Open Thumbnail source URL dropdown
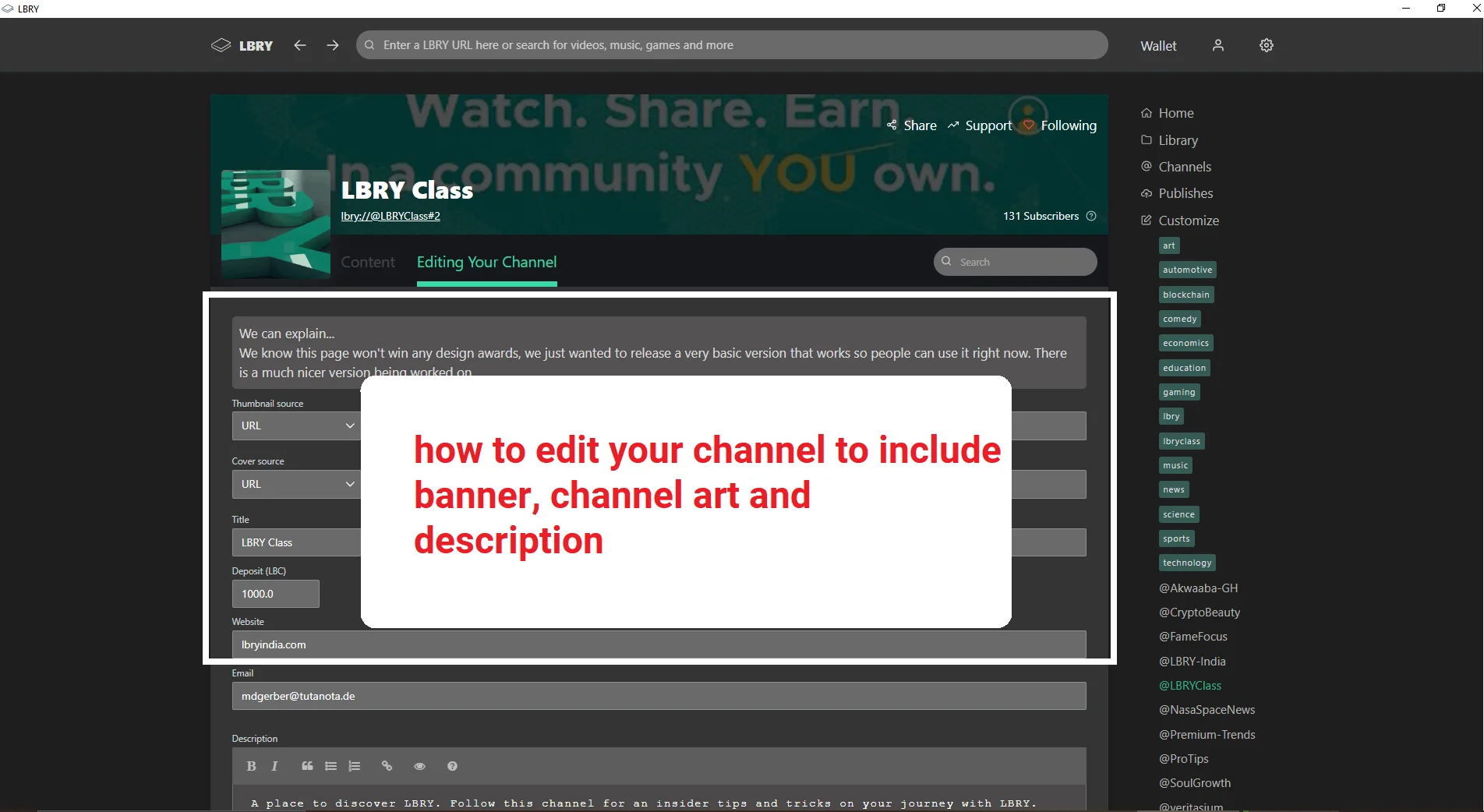The width and height of the screenshot is (1484, 812). pos(296,425)
